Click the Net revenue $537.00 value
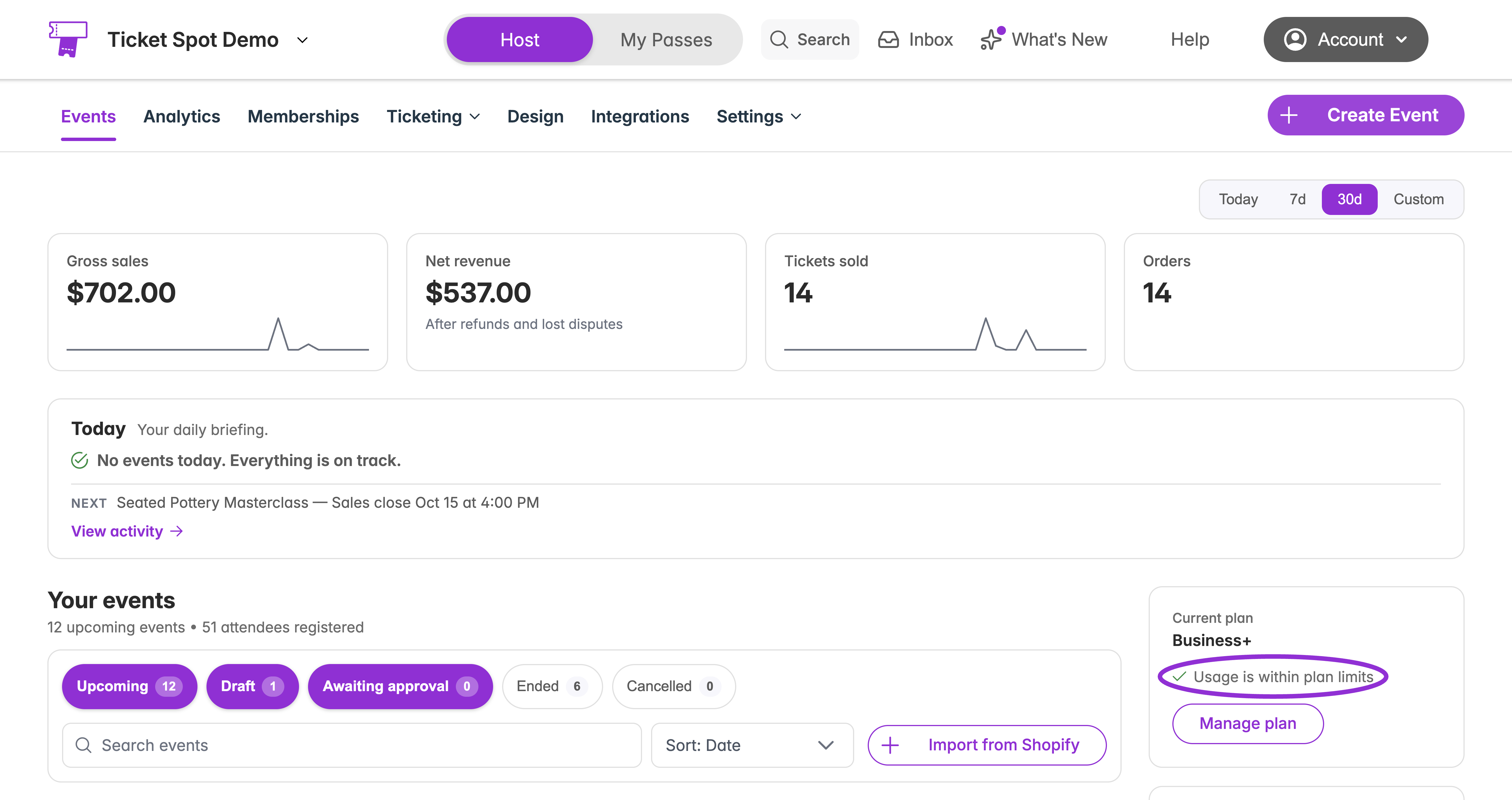This screenshot has width=1512, height=800. pos(478,292)
